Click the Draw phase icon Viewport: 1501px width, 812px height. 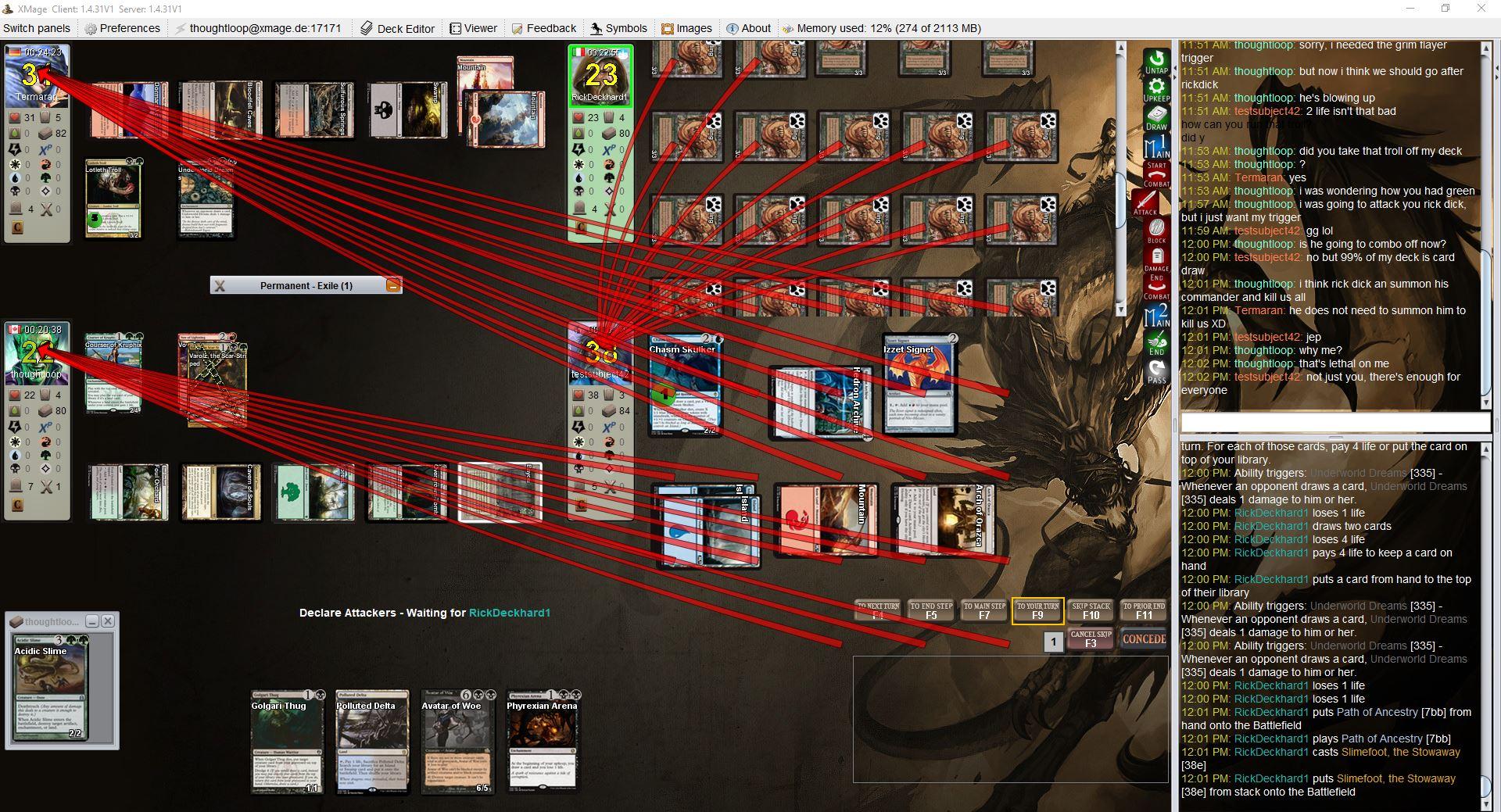pyautogui.click(x=1156, y=118)
